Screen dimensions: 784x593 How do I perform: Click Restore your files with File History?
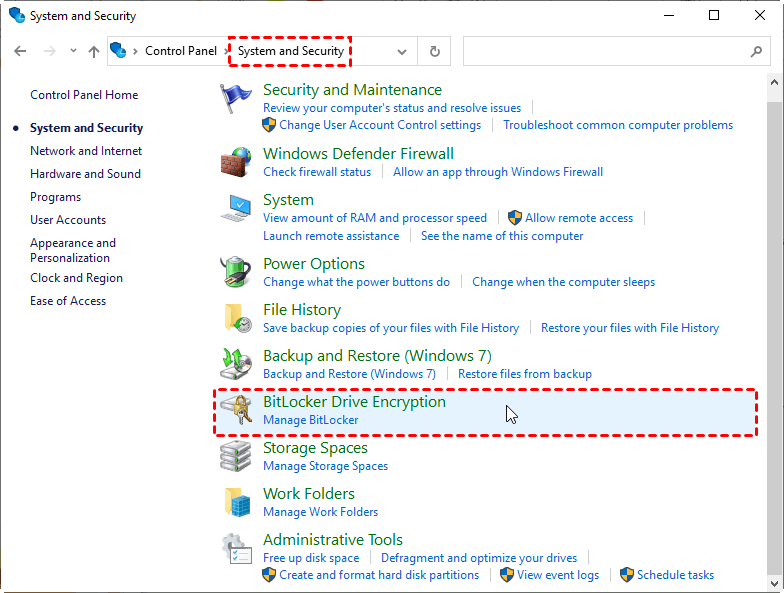(630, 328)
